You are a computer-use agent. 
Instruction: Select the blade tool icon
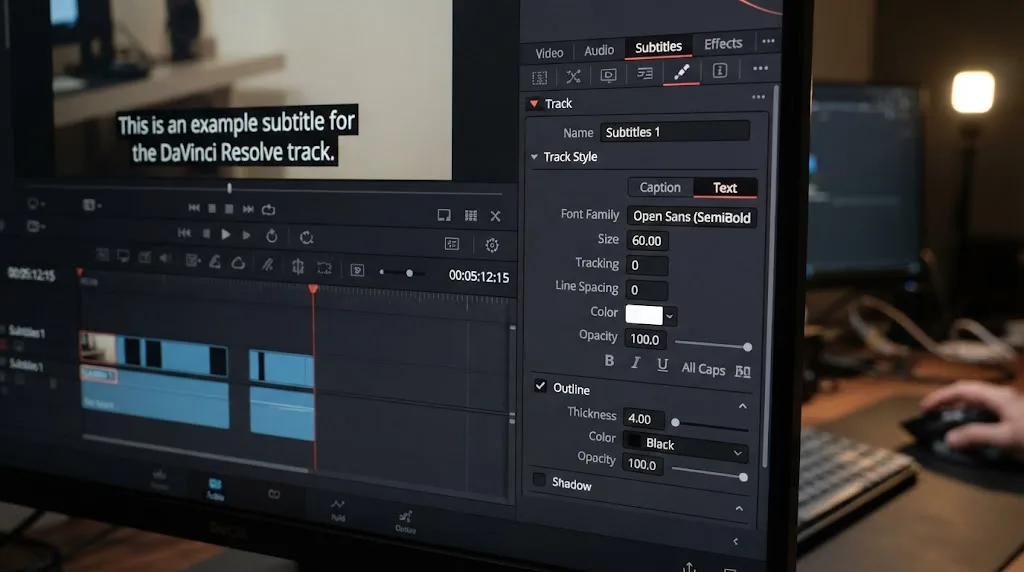click(x=267, y=265)
